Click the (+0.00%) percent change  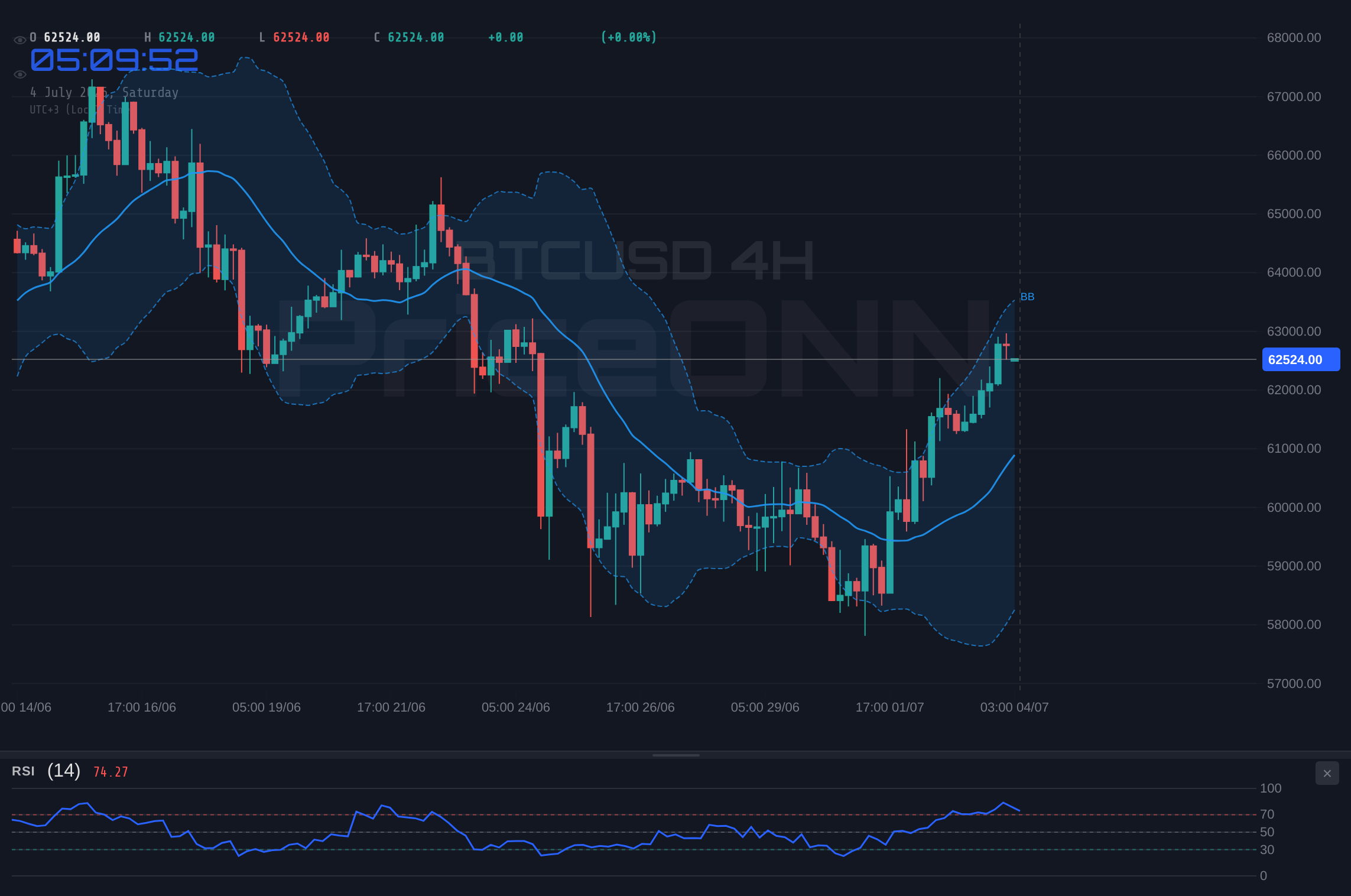629,37
